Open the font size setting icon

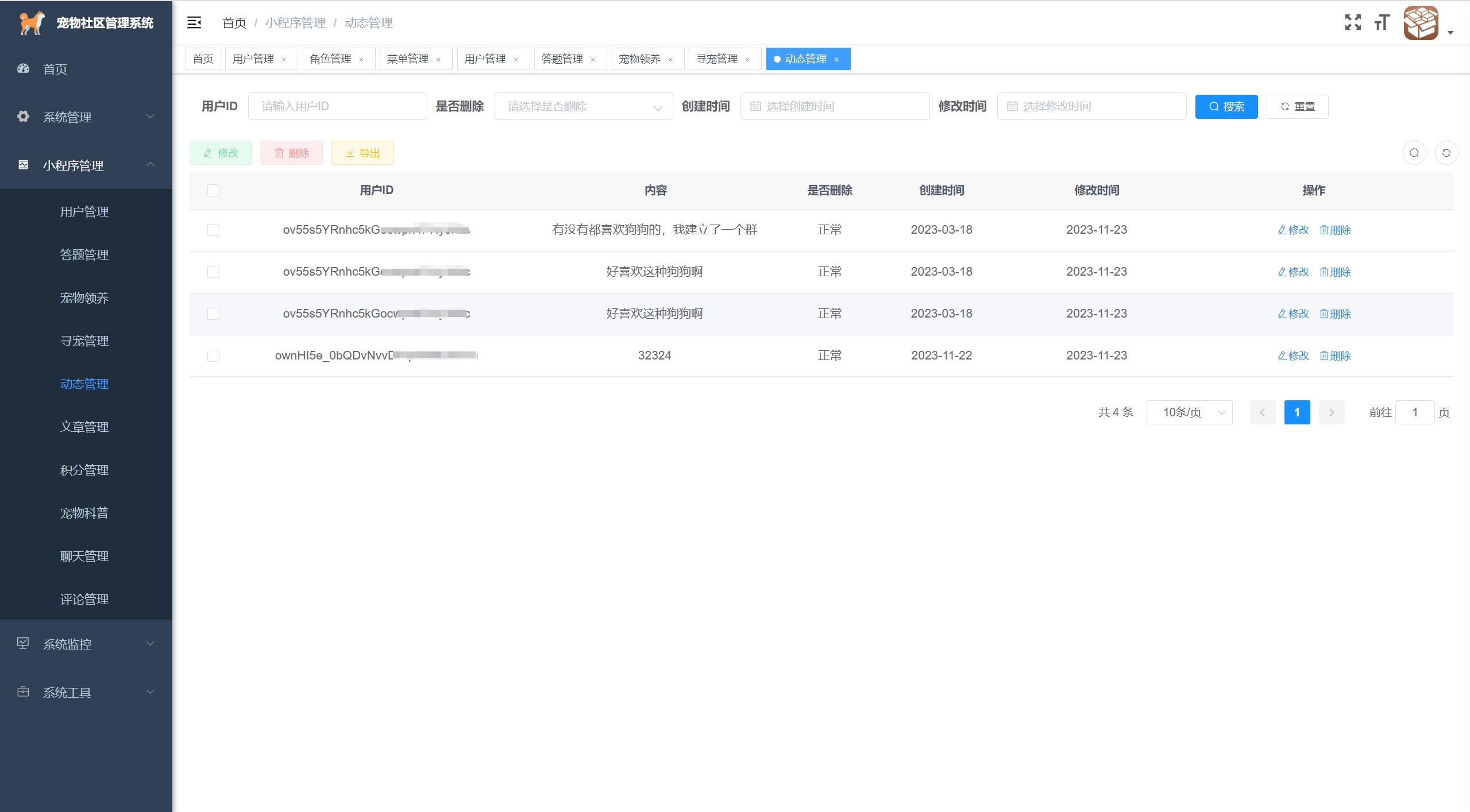pos(1382,22)
